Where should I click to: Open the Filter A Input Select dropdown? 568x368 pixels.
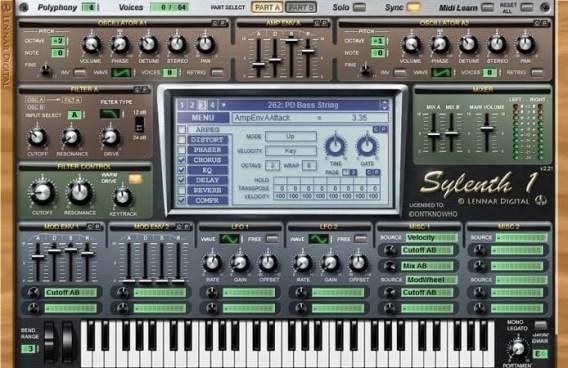76,115
